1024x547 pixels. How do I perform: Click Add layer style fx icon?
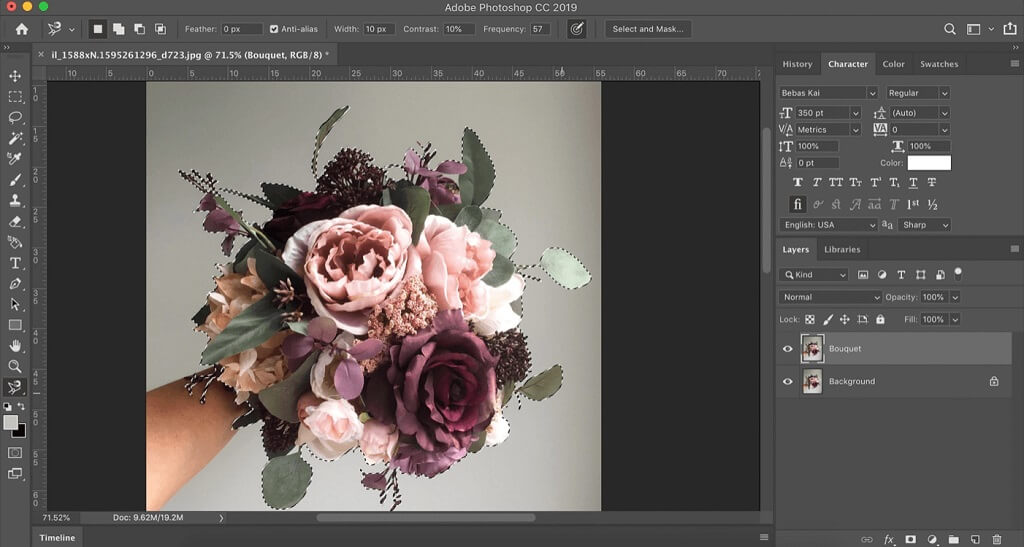[x=889, y=539]
